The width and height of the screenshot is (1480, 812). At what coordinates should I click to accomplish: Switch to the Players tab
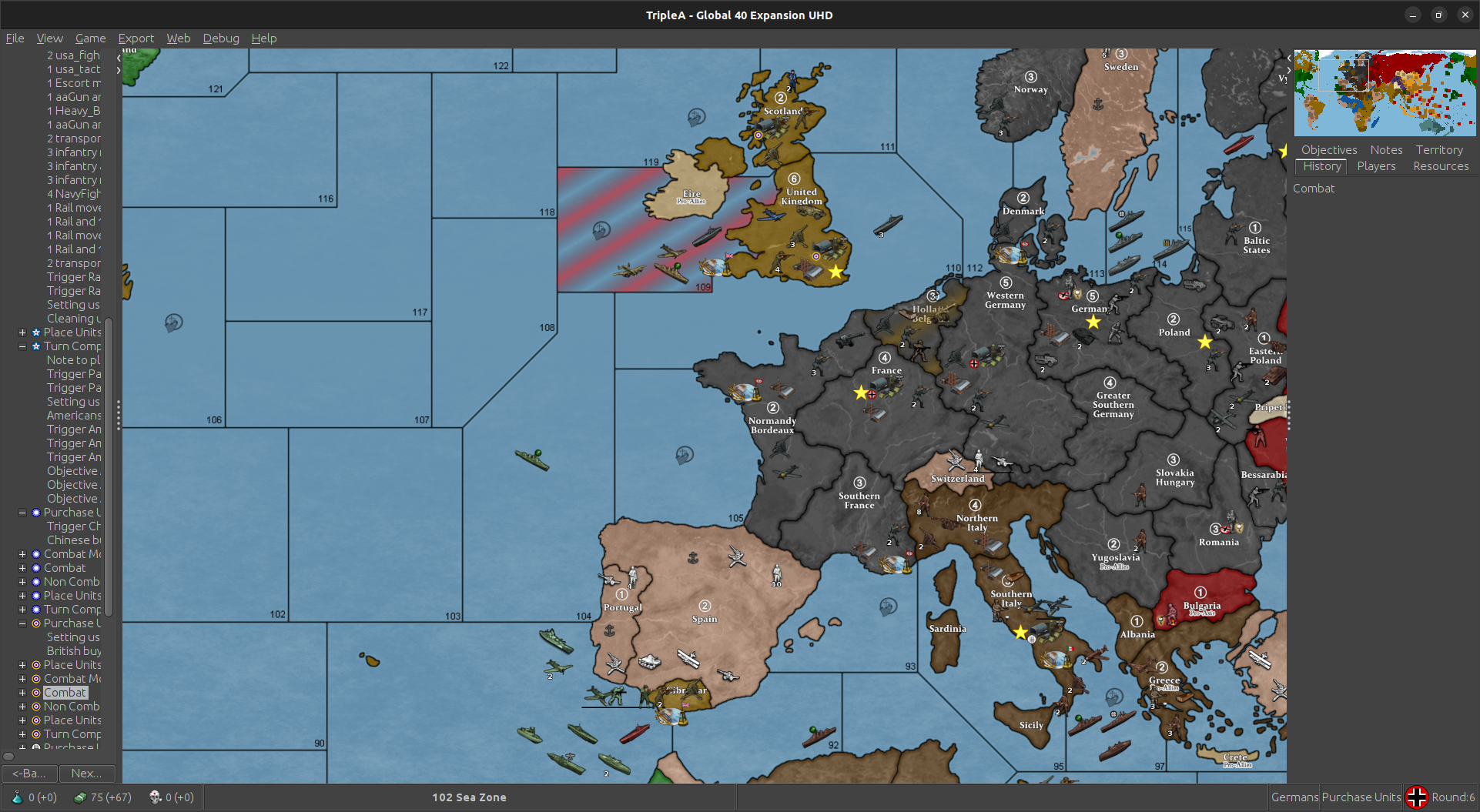[1376, 166]
